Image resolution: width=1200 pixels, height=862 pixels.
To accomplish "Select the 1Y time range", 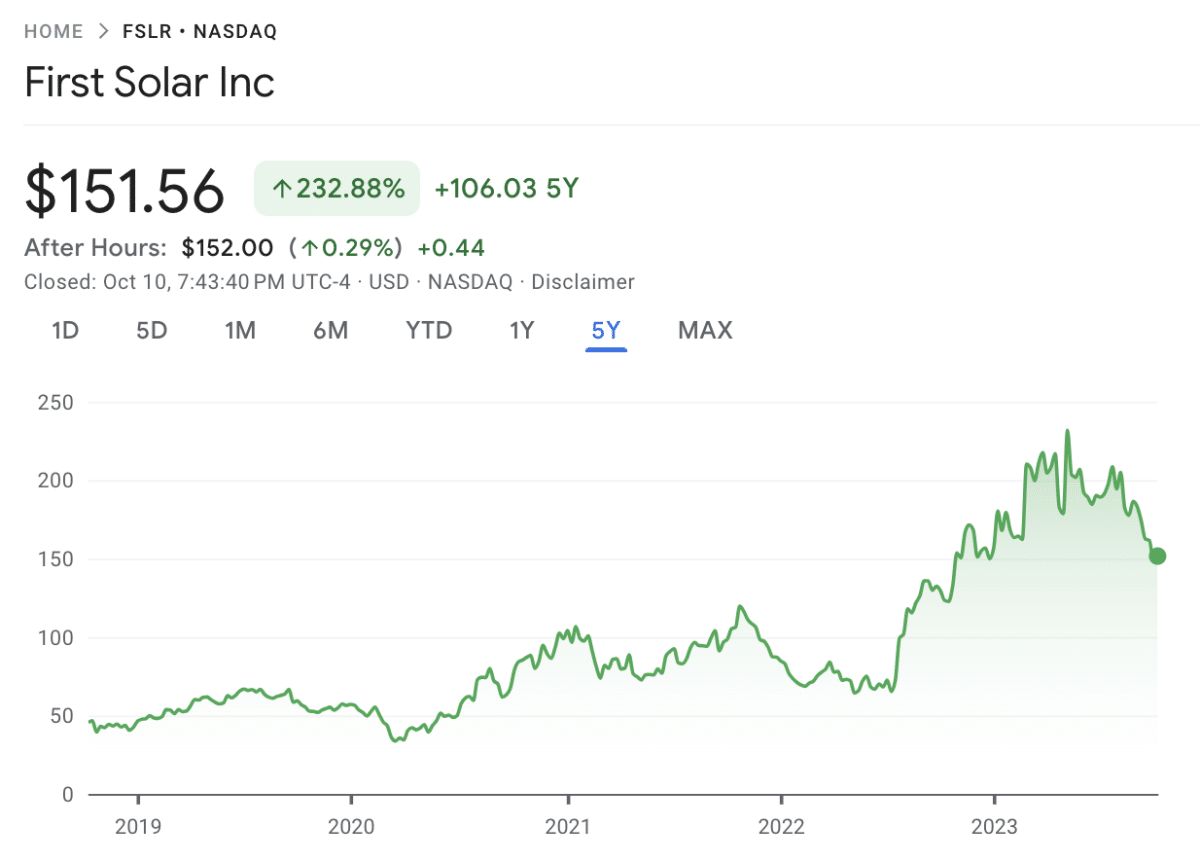I will click(x=521, y=330).
